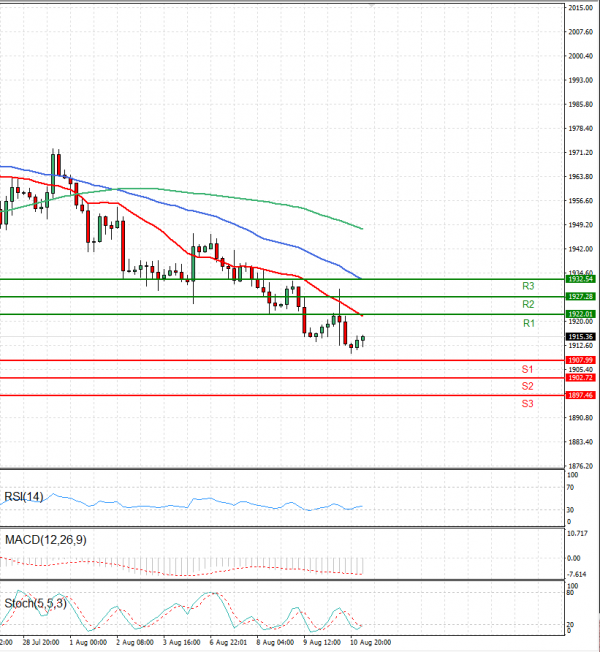Click the 1890.80 price axis value
The image size is (600, 652).
(580, 417)
